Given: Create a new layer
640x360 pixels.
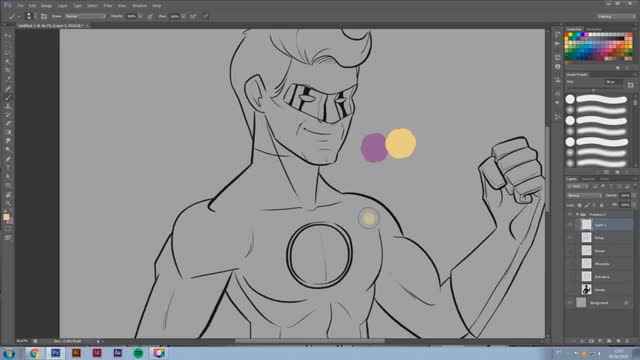Looking at the screenshot, I should 618,341.
